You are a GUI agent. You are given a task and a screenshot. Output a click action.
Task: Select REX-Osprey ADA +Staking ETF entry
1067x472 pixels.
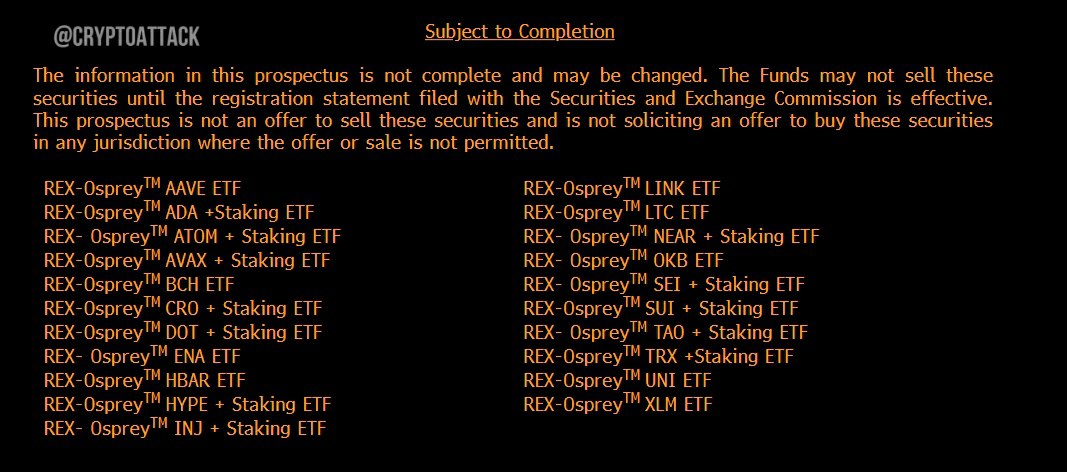pyautogui.click(x=179, y=212)
